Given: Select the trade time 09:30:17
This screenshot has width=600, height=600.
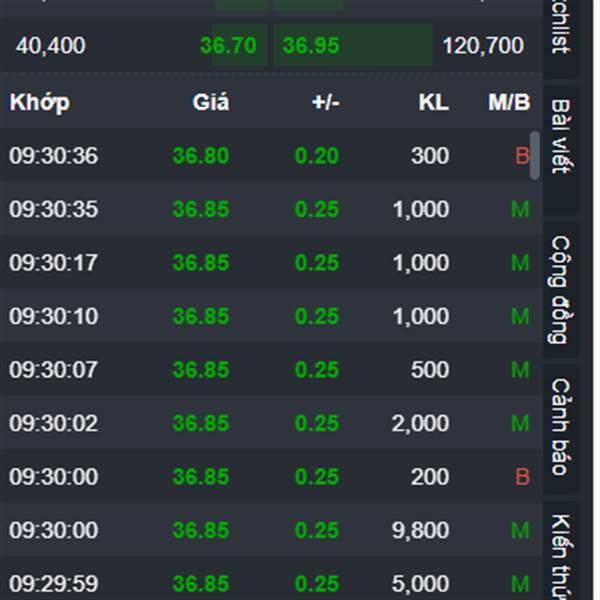Looking at the screenshot, I should 53,263.
